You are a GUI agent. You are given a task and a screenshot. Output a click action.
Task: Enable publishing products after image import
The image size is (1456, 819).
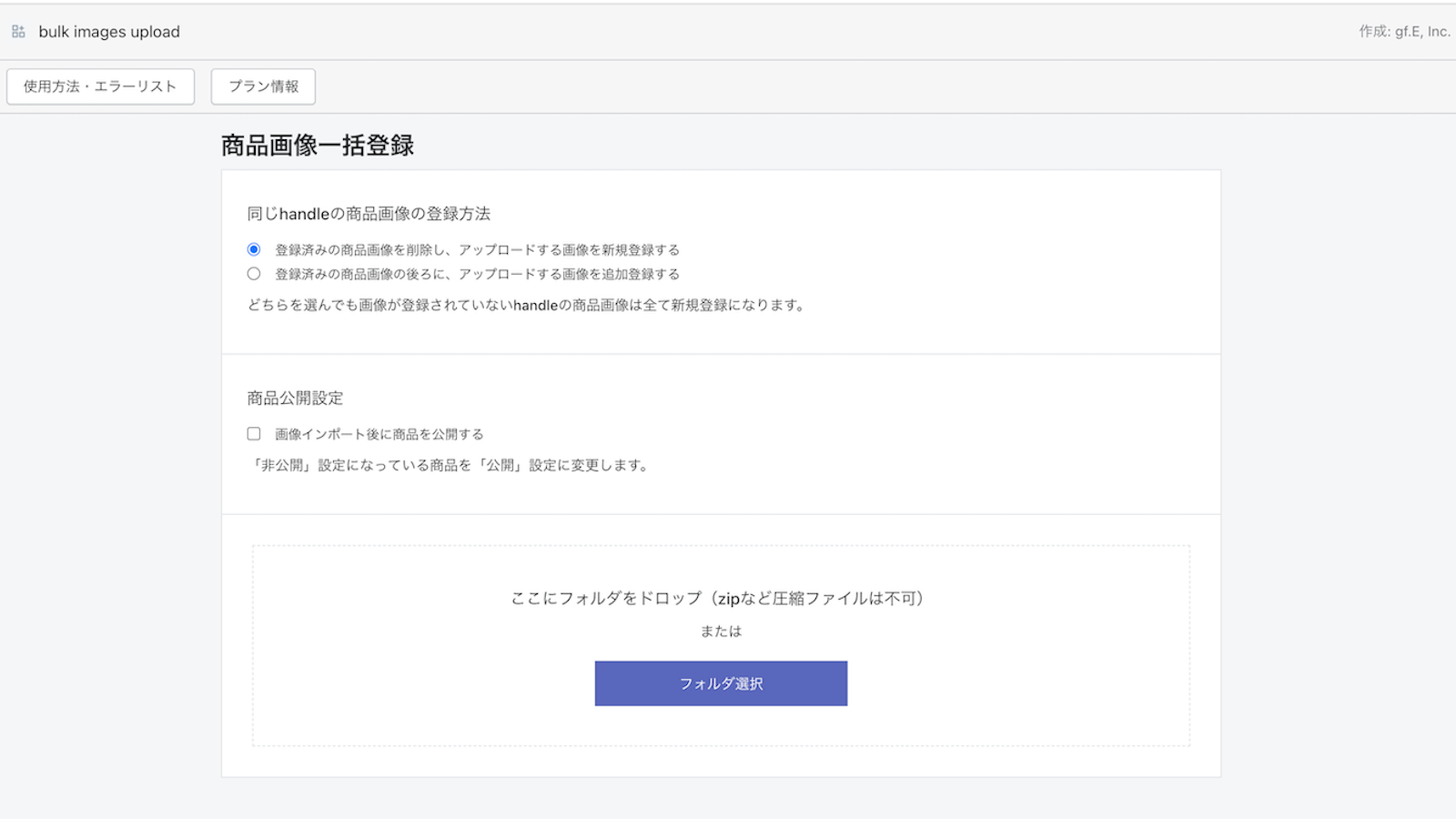(254, 433)
